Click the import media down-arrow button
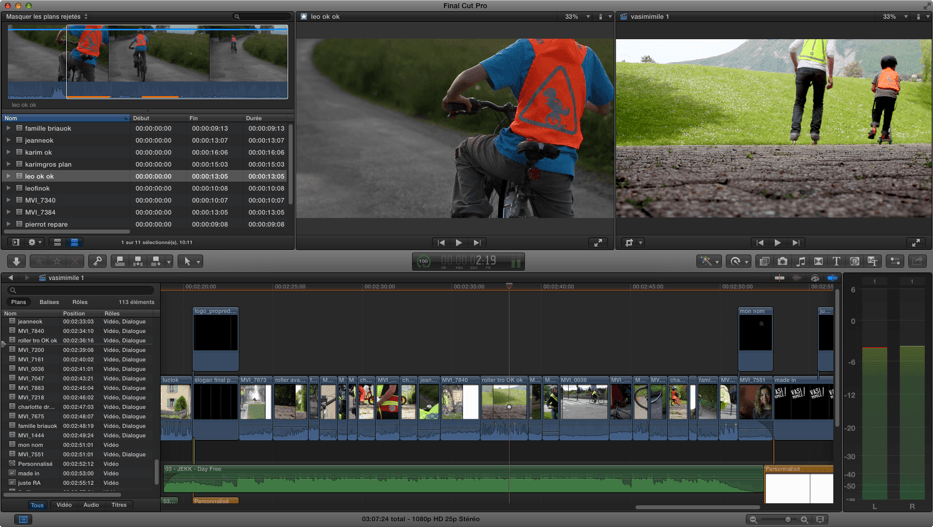The height and width of the screenshot is (527, 933). click(x=16, y=261)
